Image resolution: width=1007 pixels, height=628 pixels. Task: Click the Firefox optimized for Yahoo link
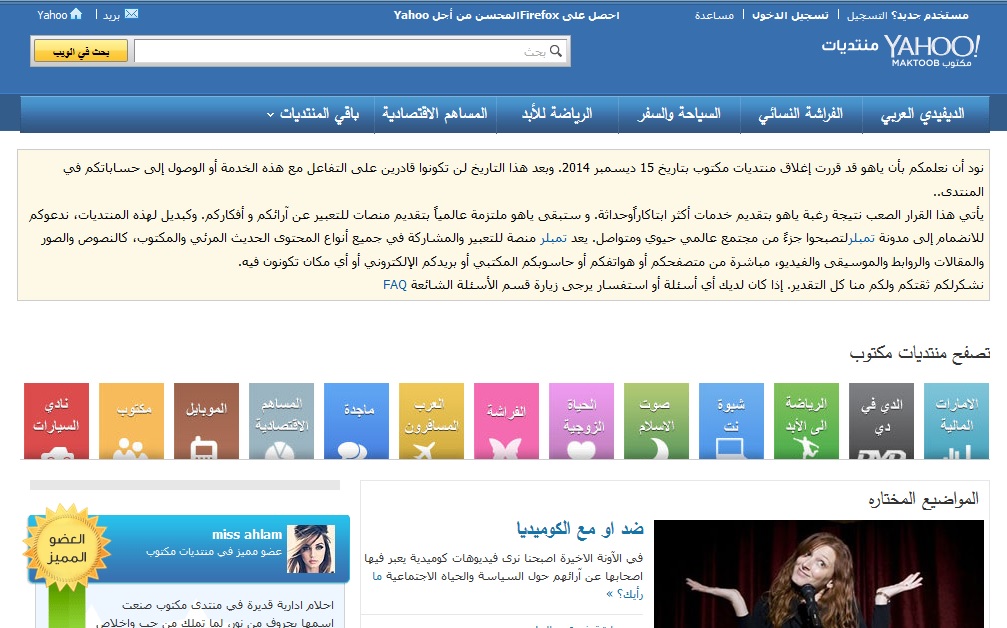pos(507,15)
